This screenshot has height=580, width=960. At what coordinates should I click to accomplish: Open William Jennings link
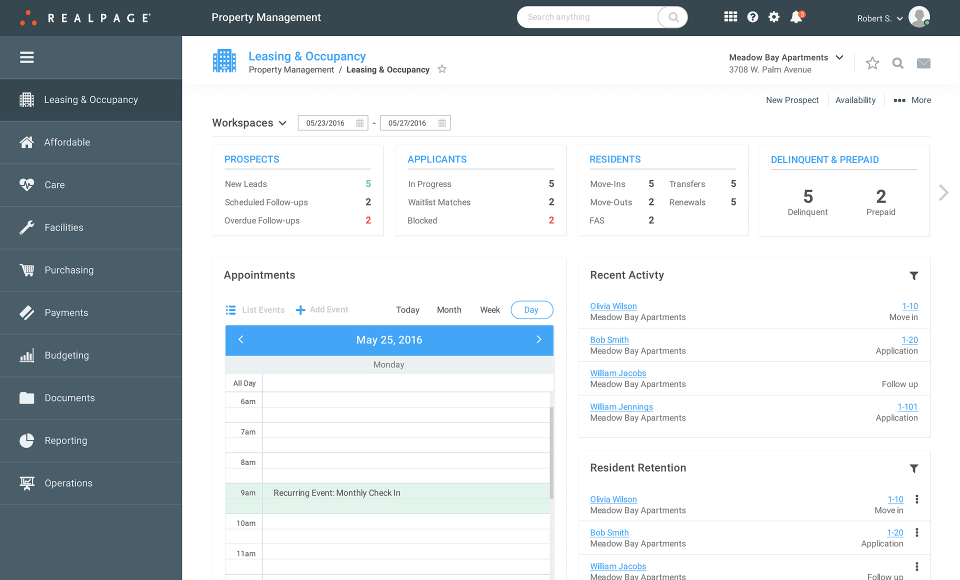[x=621, y=407]
